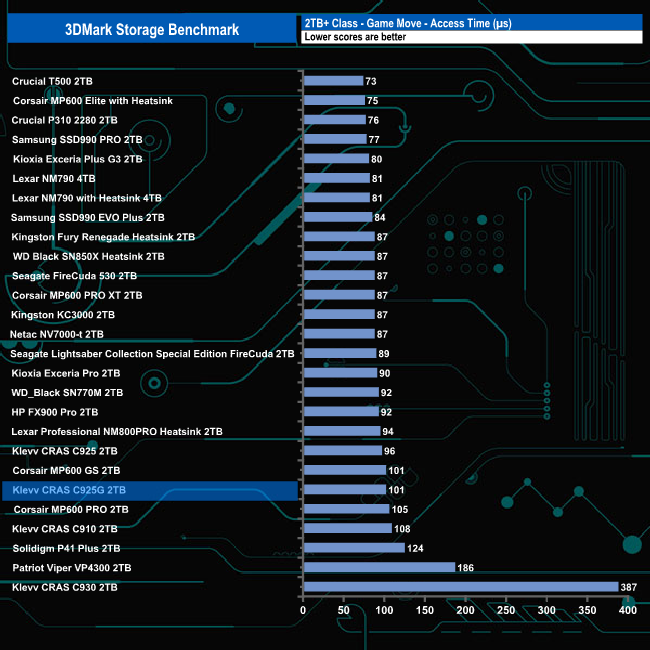Viewport: 650px width, 650px height.
Task: Click '2TB+ Class - Game Move - Access Time' heading
Action: (408, 23)
